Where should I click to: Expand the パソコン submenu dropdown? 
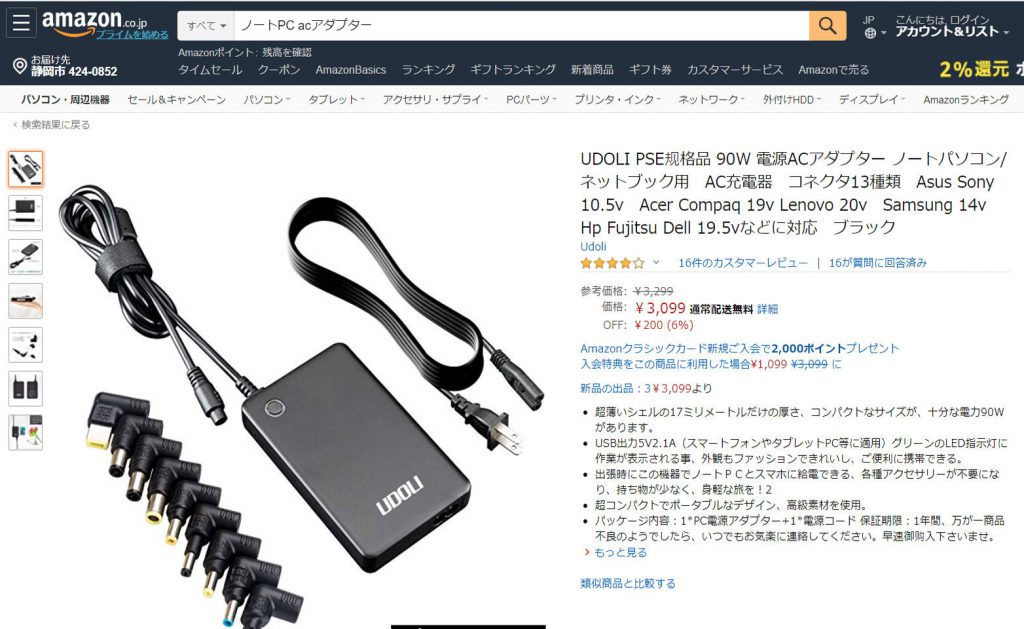coord(266,99)
